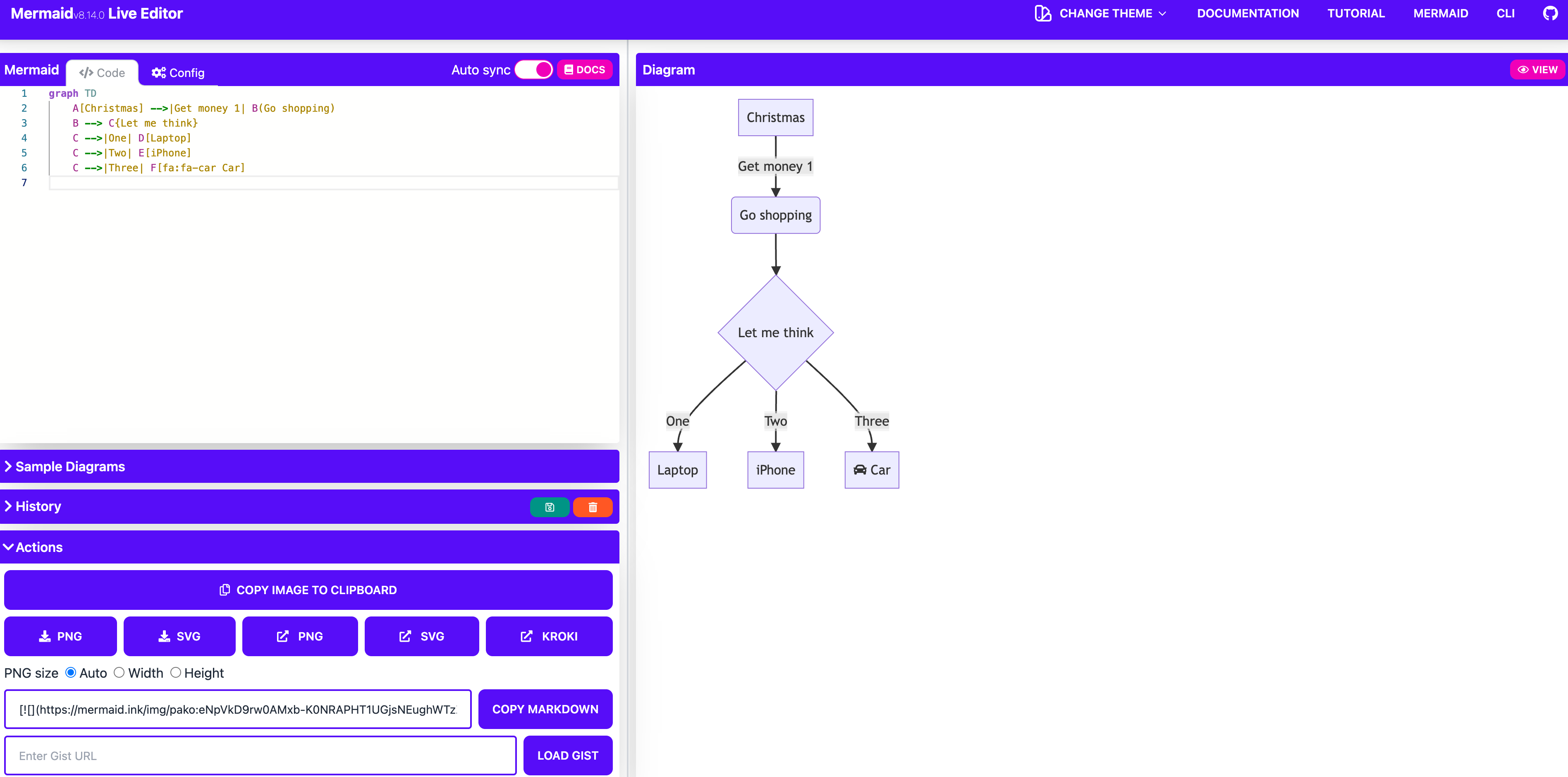Click the VIEW eye button
This screenshot has height=777, width=1568.
click(x=1537, y=70)
